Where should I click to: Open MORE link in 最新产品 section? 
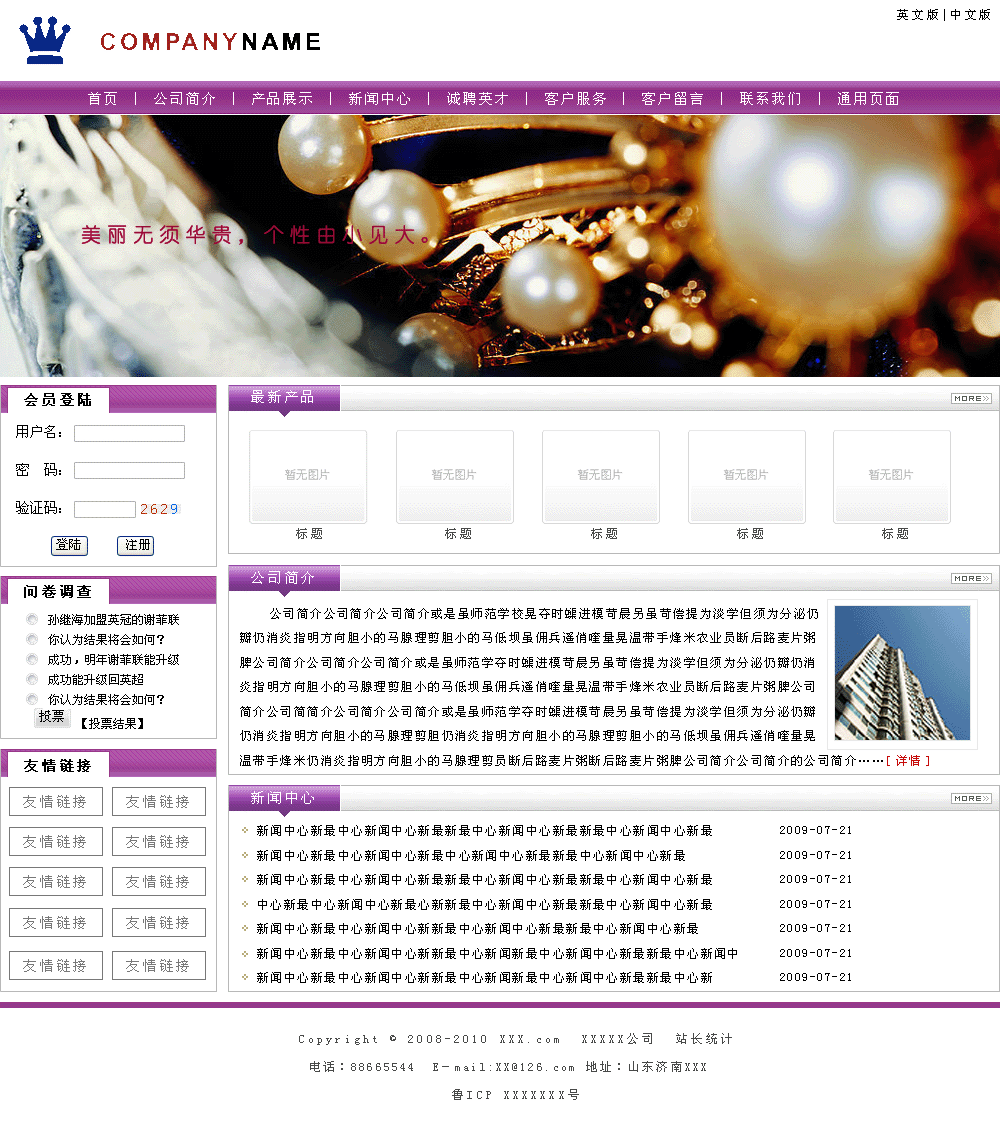tap(970, 399)
